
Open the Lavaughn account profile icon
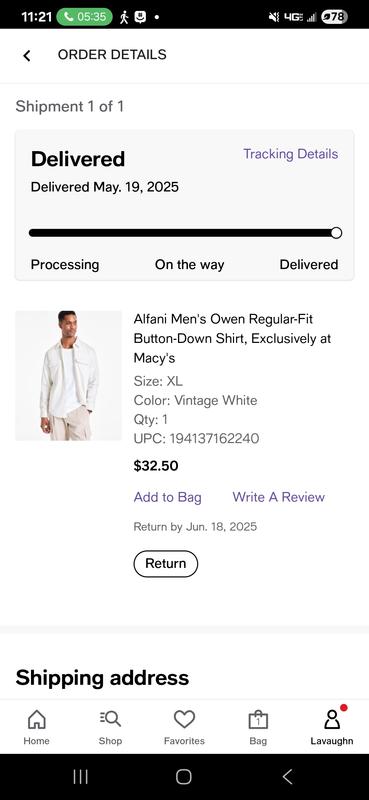[332, 719]
